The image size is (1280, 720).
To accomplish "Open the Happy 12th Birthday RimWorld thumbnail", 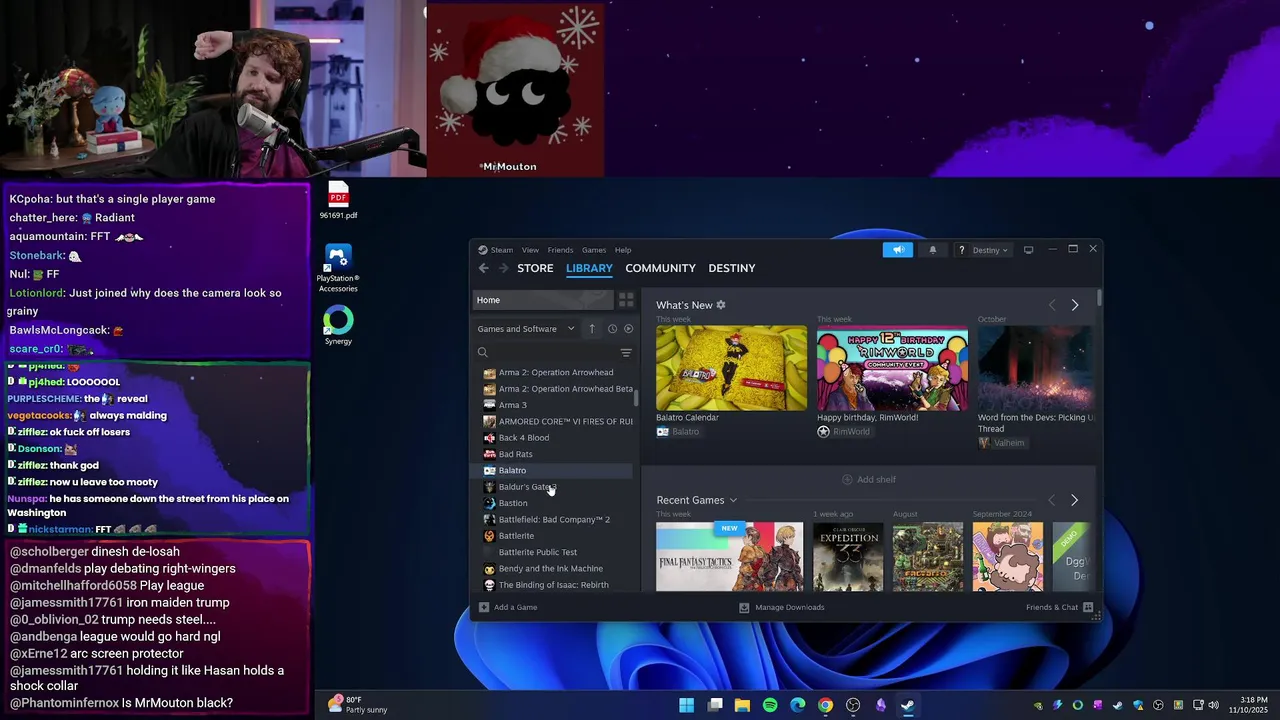I will click(892, 368).
